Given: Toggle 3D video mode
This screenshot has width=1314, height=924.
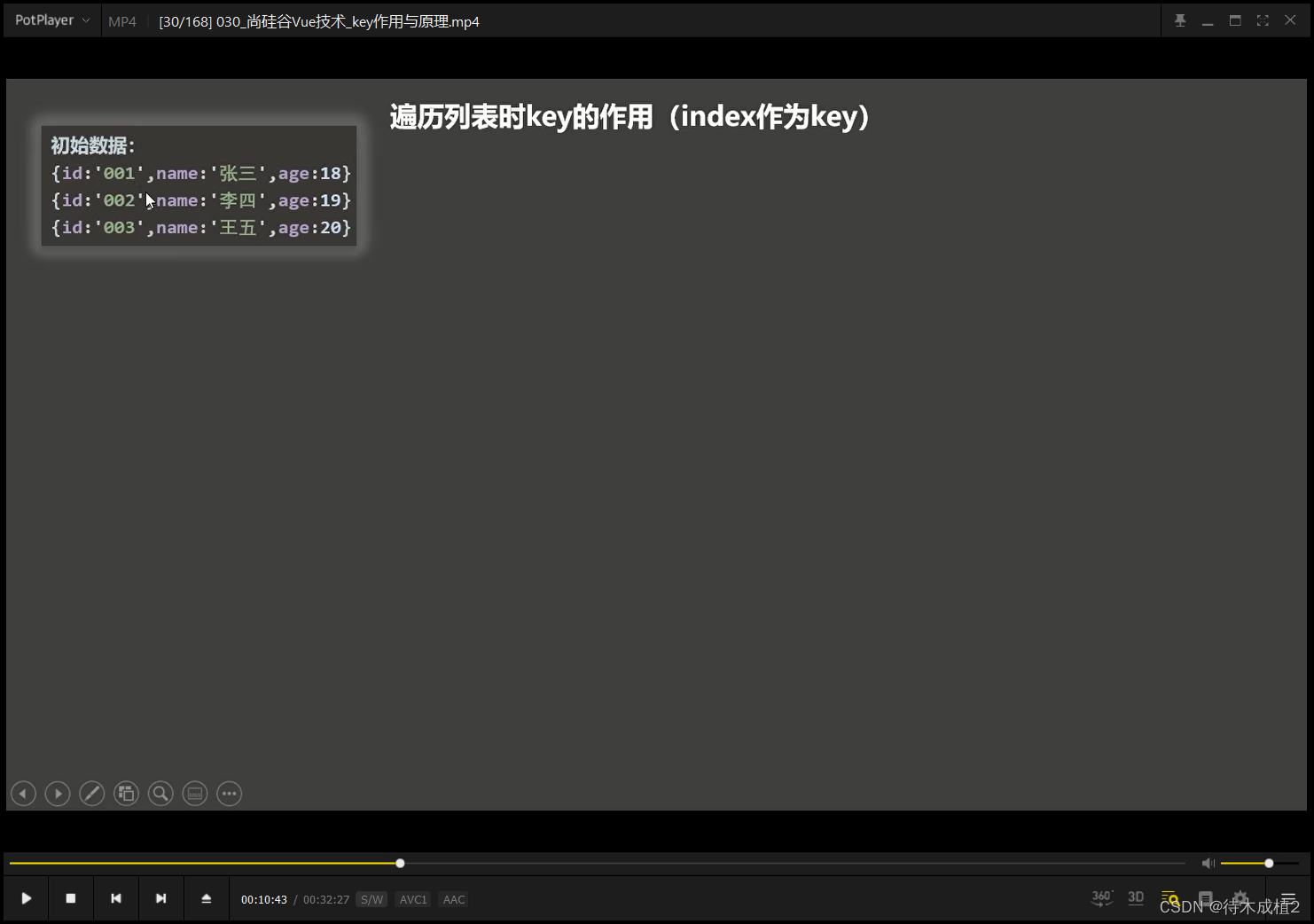Looking at the screenshot, I should point(1136,898).
